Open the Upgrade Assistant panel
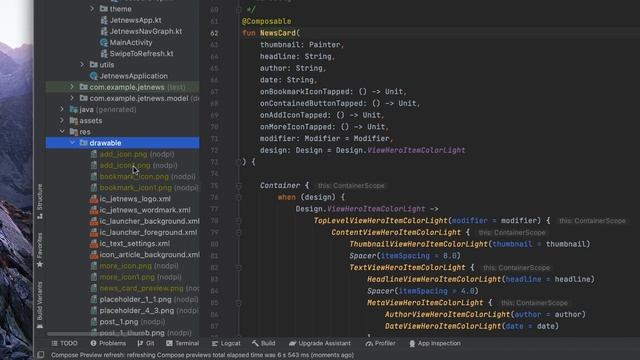The image size is (640, 360). point(320,343)
